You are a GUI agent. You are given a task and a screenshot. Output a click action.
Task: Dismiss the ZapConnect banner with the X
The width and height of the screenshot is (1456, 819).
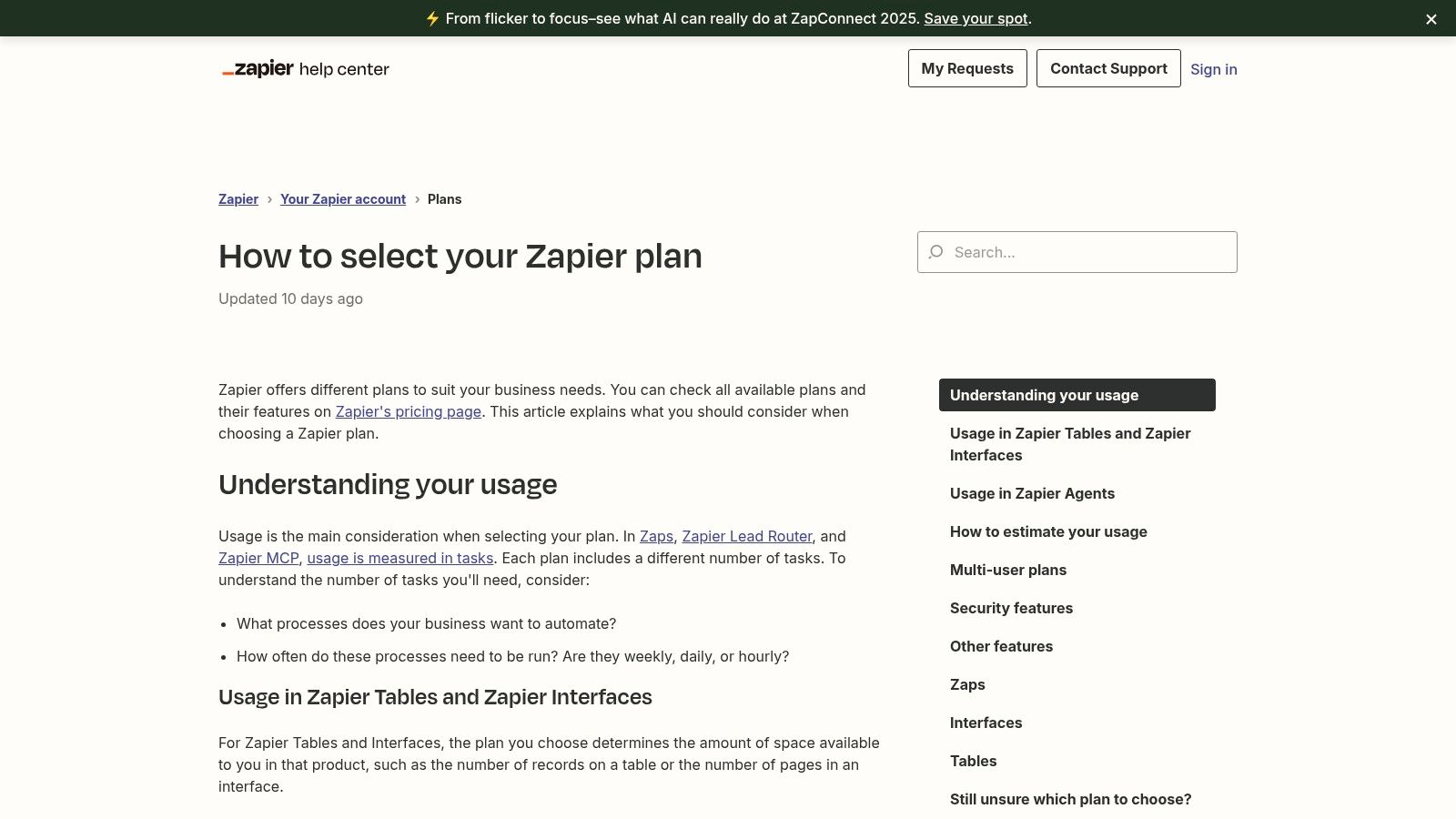pos(1431,19)
